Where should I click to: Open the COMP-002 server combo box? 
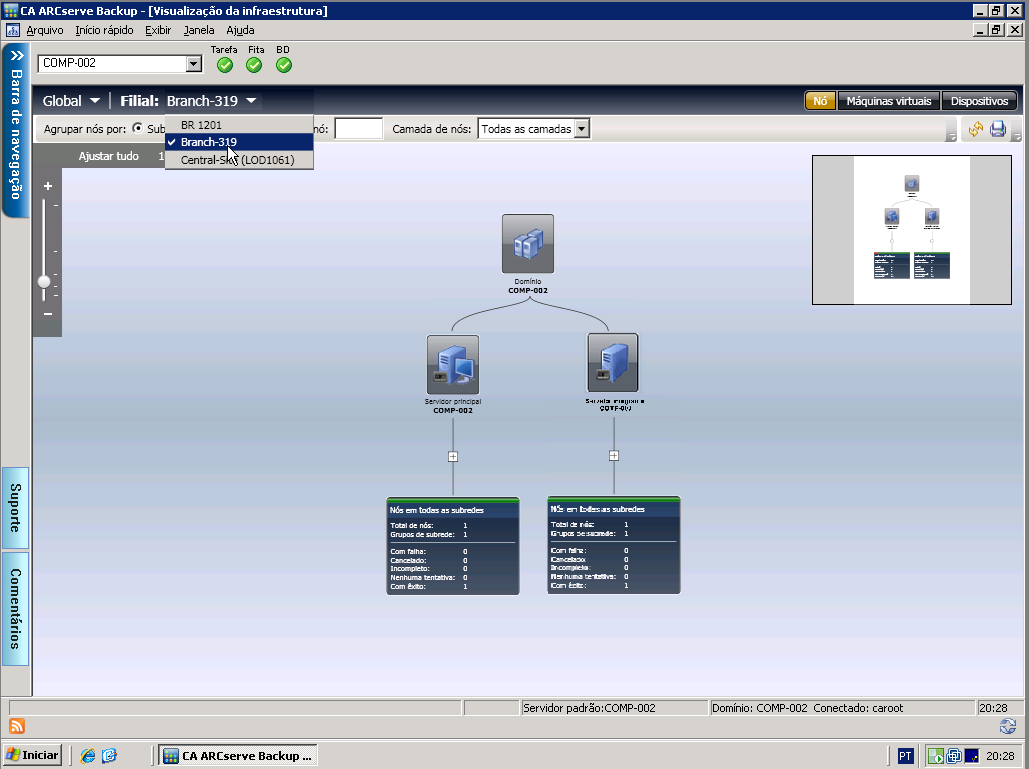click(x=194, y=64)
